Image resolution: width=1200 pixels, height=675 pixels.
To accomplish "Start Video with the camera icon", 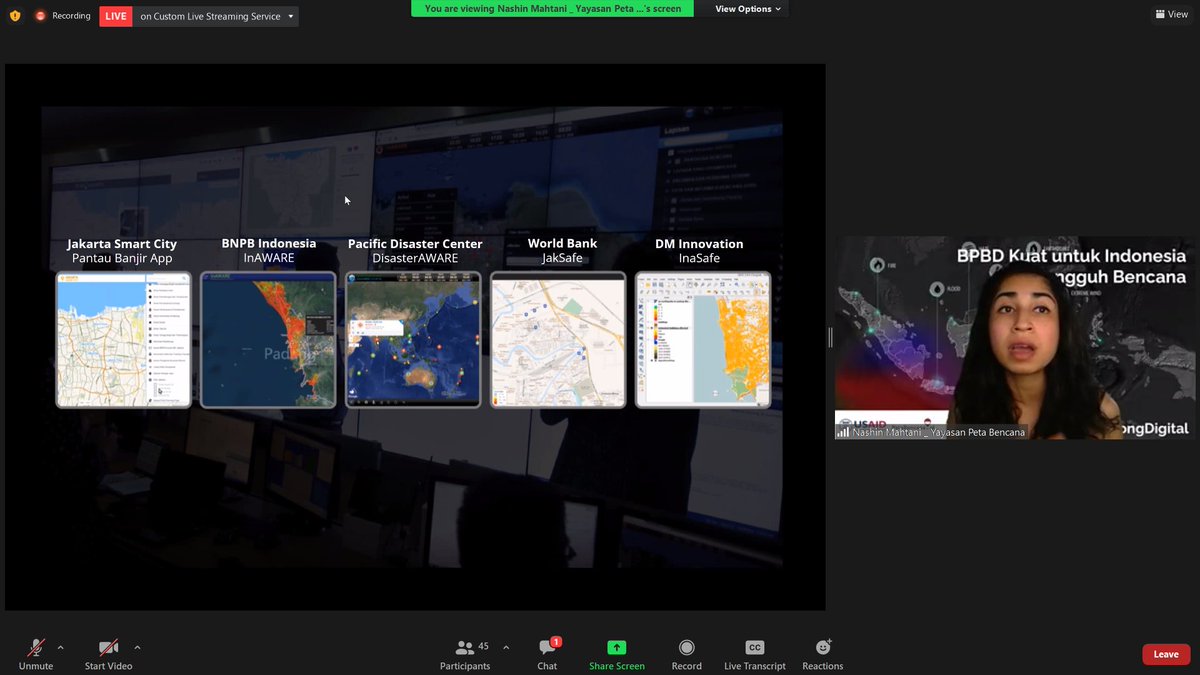I will click(108, 654).
